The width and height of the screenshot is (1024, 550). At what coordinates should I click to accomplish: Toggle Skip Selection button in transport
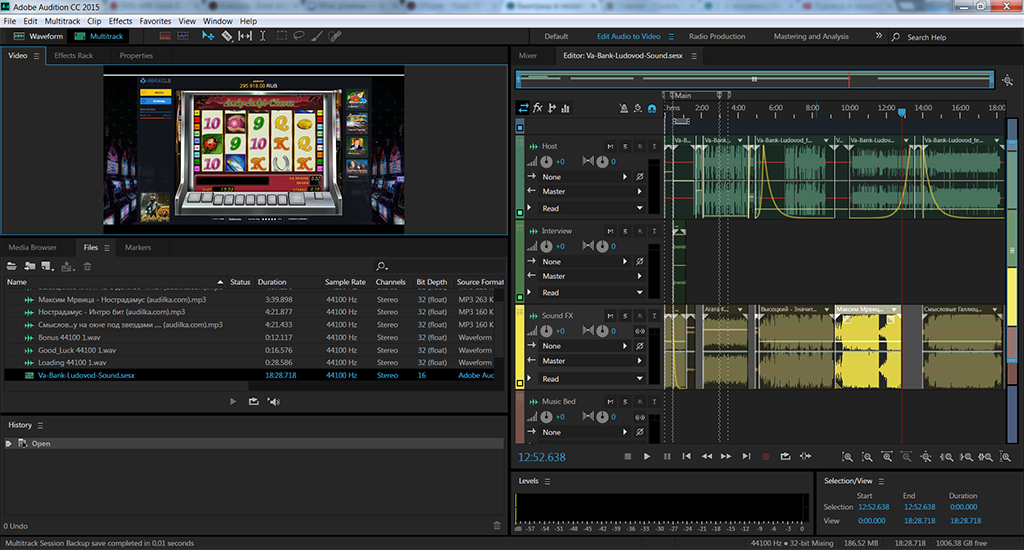click(x=805, y=457)
